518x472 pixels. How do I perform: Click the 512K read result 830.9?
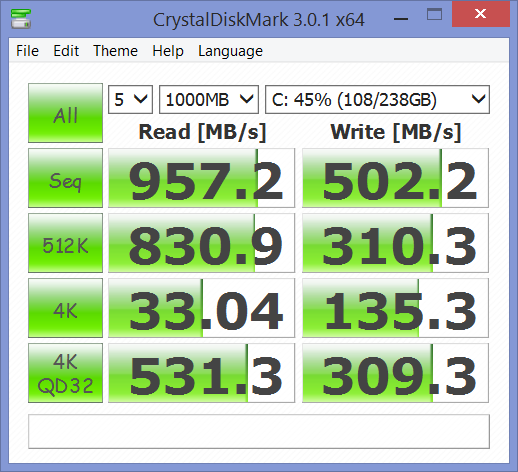pos(201,243)
